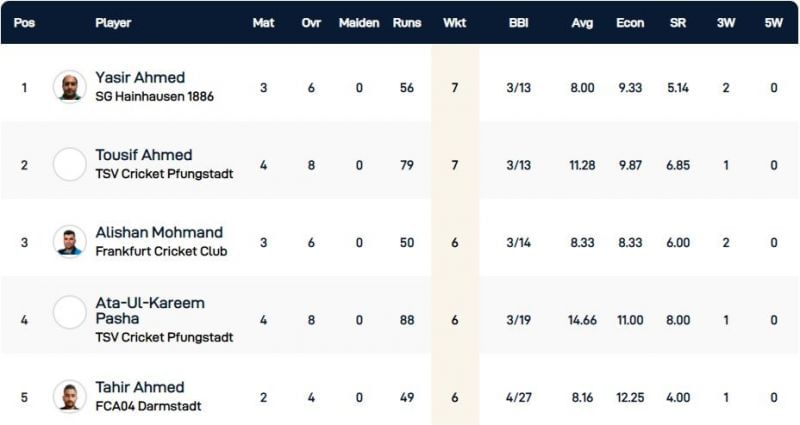Sort table by Avg column header
800x425 pixels.
(x=582, y=22)
